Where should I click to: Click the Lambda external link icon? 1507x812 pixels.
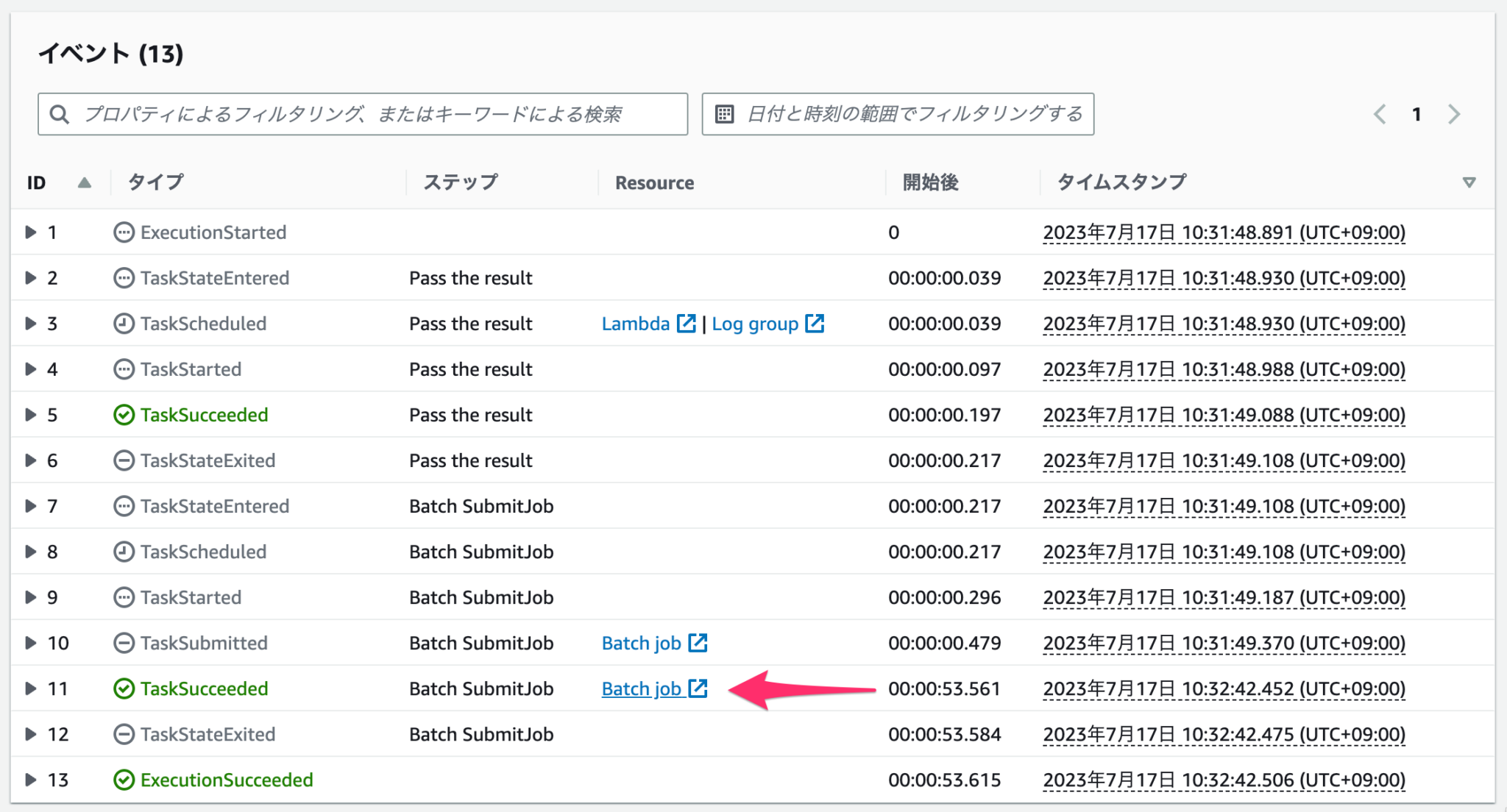click(x=687, y=323)
